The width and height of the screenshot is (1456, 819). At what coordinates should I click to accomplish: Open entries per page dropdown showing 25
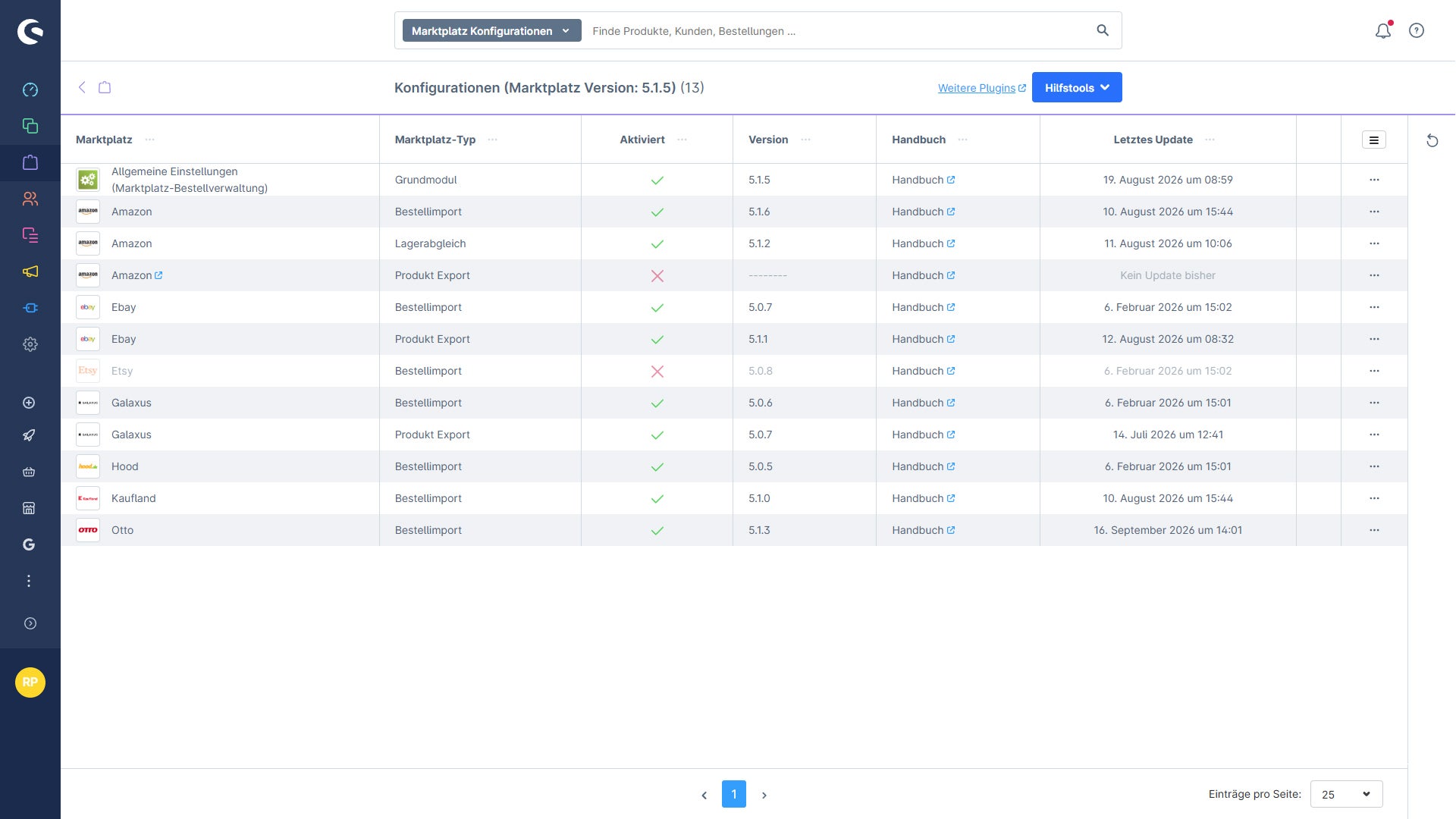click(x=1346, y=794)
